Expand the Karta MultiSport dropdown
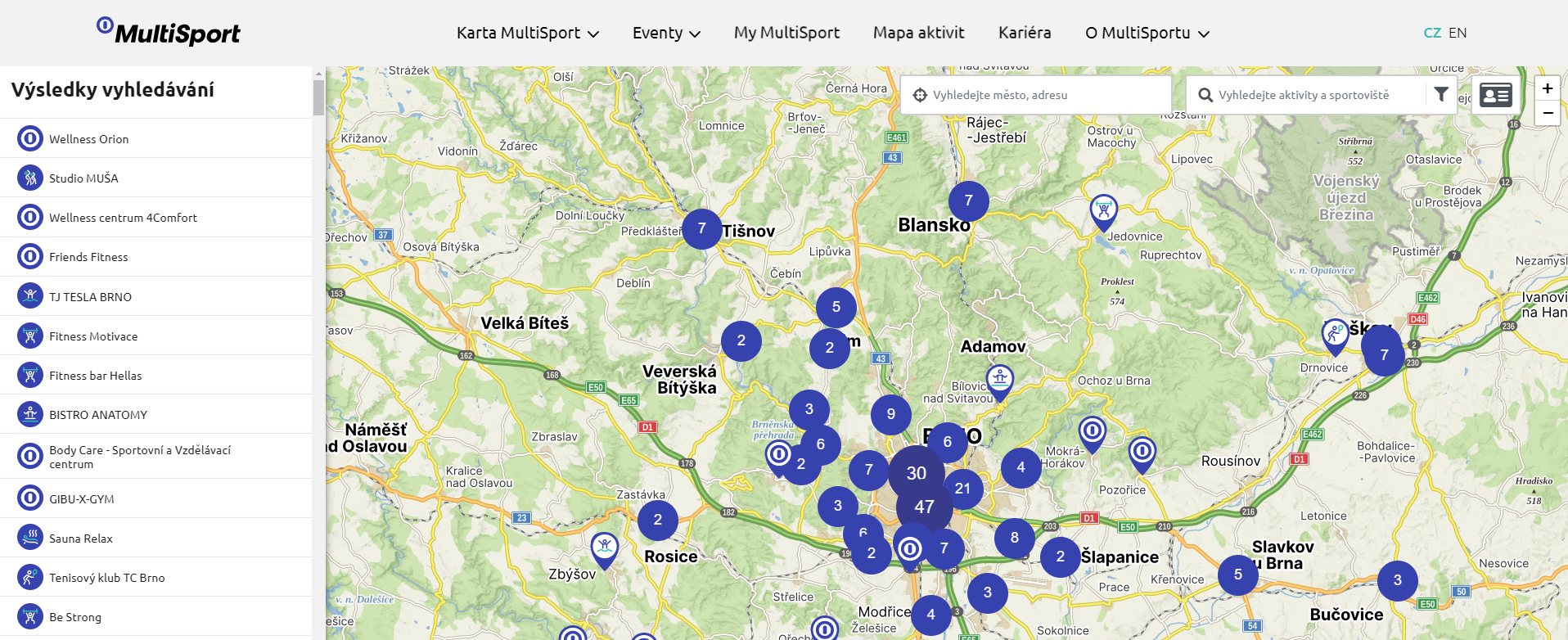Viewport: 1568px width, 640px height. [x=527, y=33]
